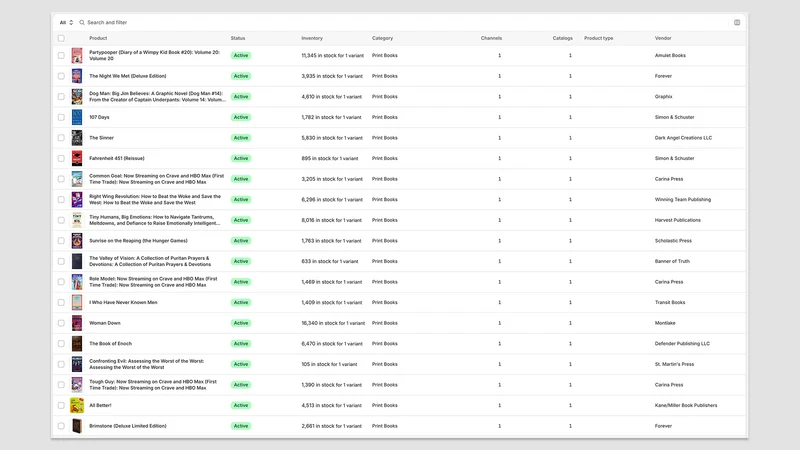Screen dimensions: 800x450
Task: Click the All Better! cover thumbnail
Action: click(x=77, y=406)
